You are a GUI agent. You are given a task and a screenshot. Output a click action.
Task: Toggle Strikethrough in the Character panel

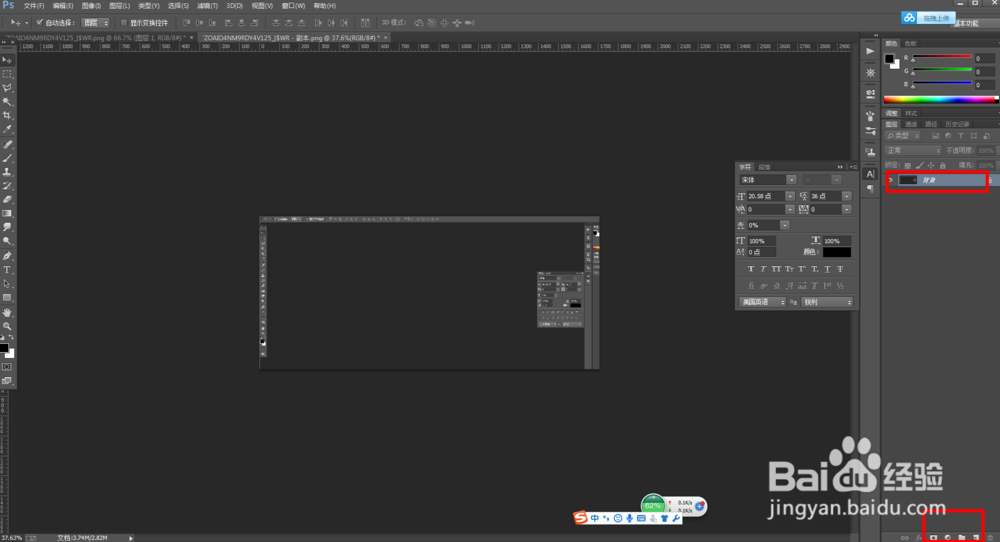(840, 269)
